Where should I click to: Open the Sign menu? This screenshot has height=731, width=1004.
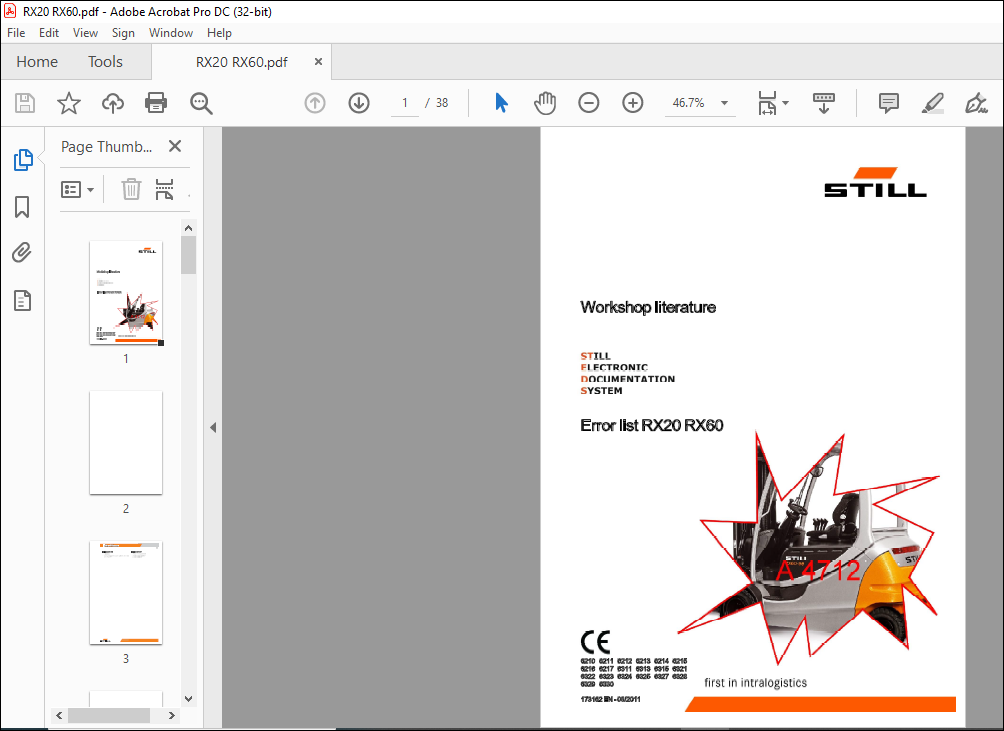[x=123, y=33]
